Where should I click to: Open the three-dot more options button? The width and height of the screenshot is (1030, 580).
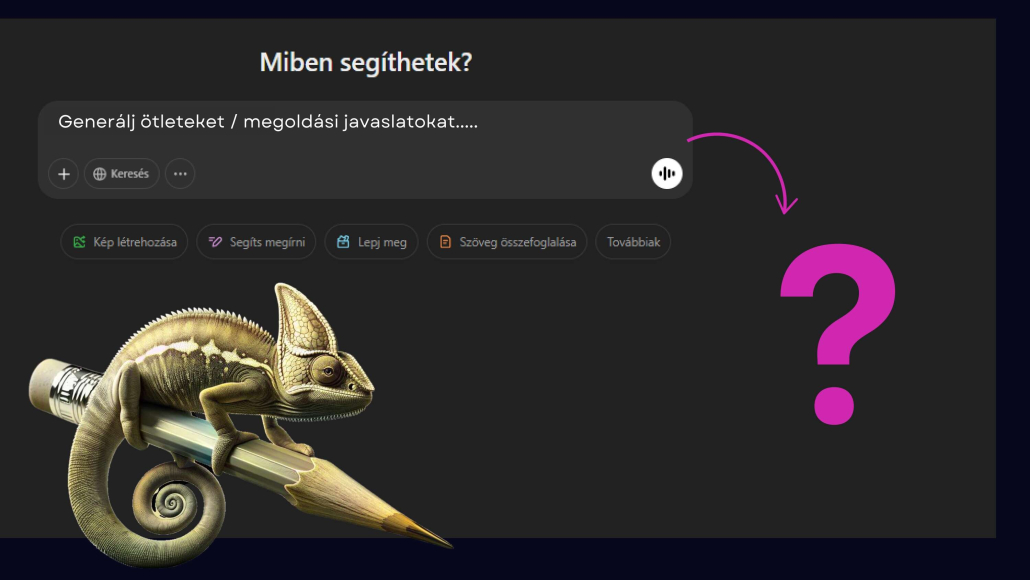point(180,174)
